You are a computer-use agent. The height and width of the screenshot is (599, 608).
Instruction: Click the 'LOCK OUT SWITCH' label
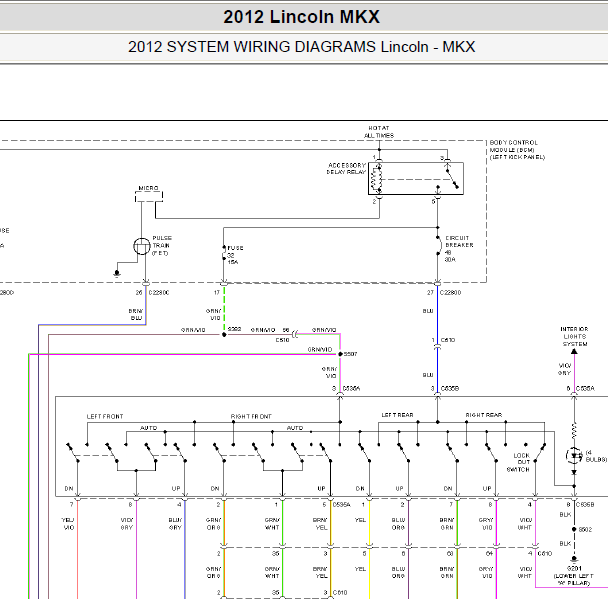518,462
